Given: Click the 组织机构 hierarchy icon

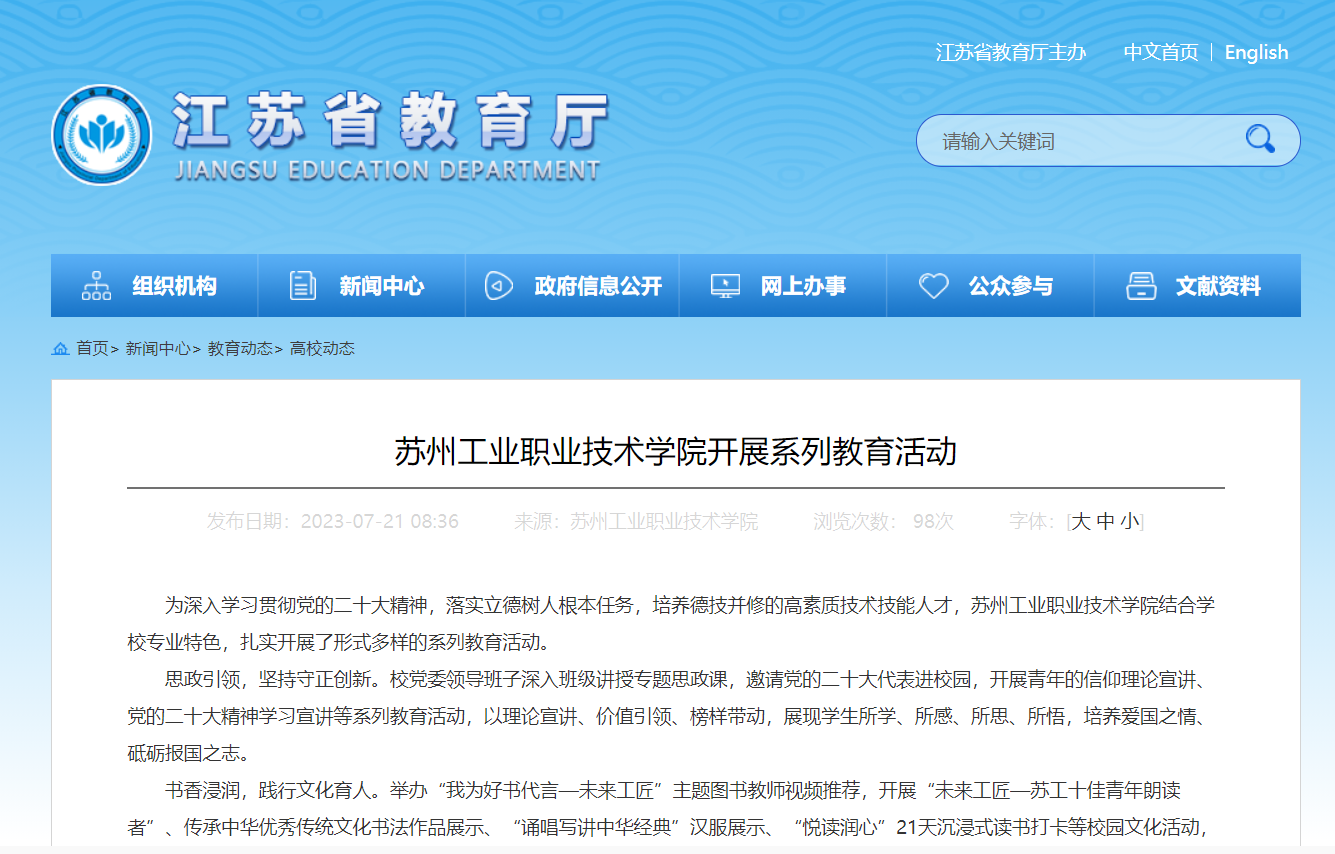Looking at the screenshot, I should [97, 286].
